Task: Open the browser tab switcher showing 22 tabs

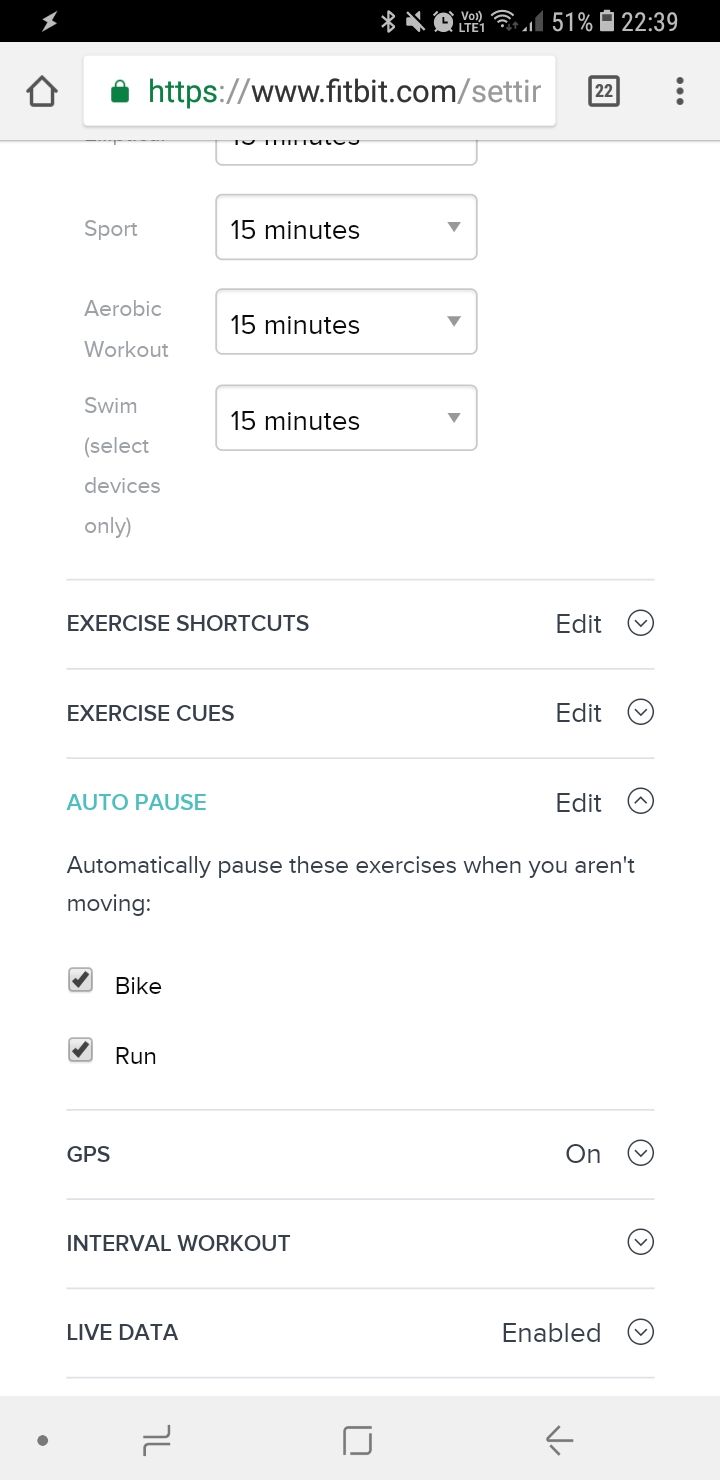Action: (604, 90)
